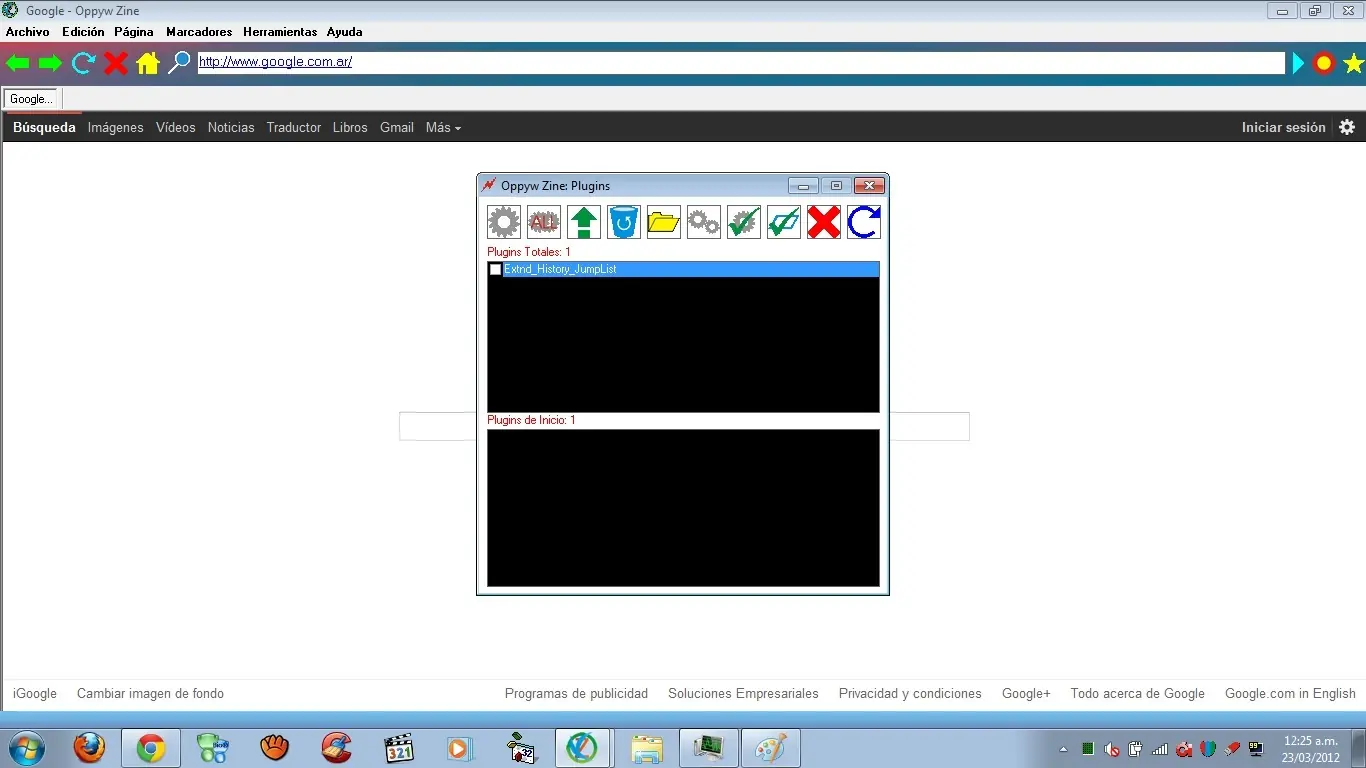Open Paint from the taskbar

click(770, 748)
